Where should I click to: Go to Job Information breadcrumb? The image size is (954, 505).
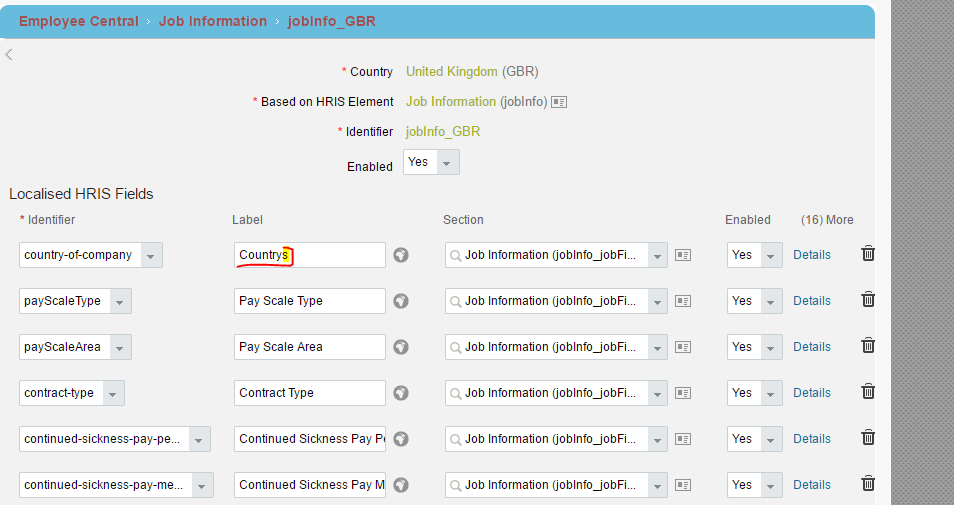tap(213, 21)
